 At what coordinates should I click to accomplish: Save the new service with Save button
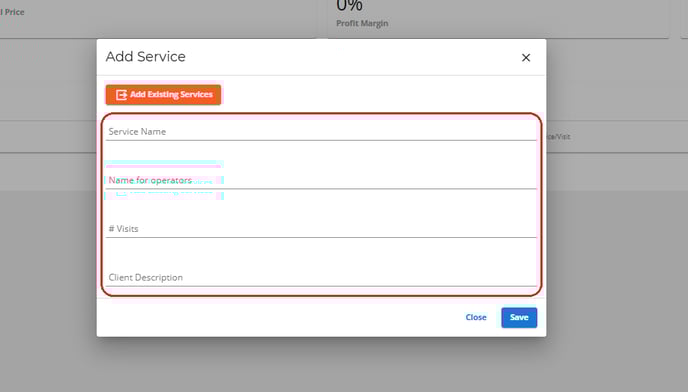click(x=519, y=317)
